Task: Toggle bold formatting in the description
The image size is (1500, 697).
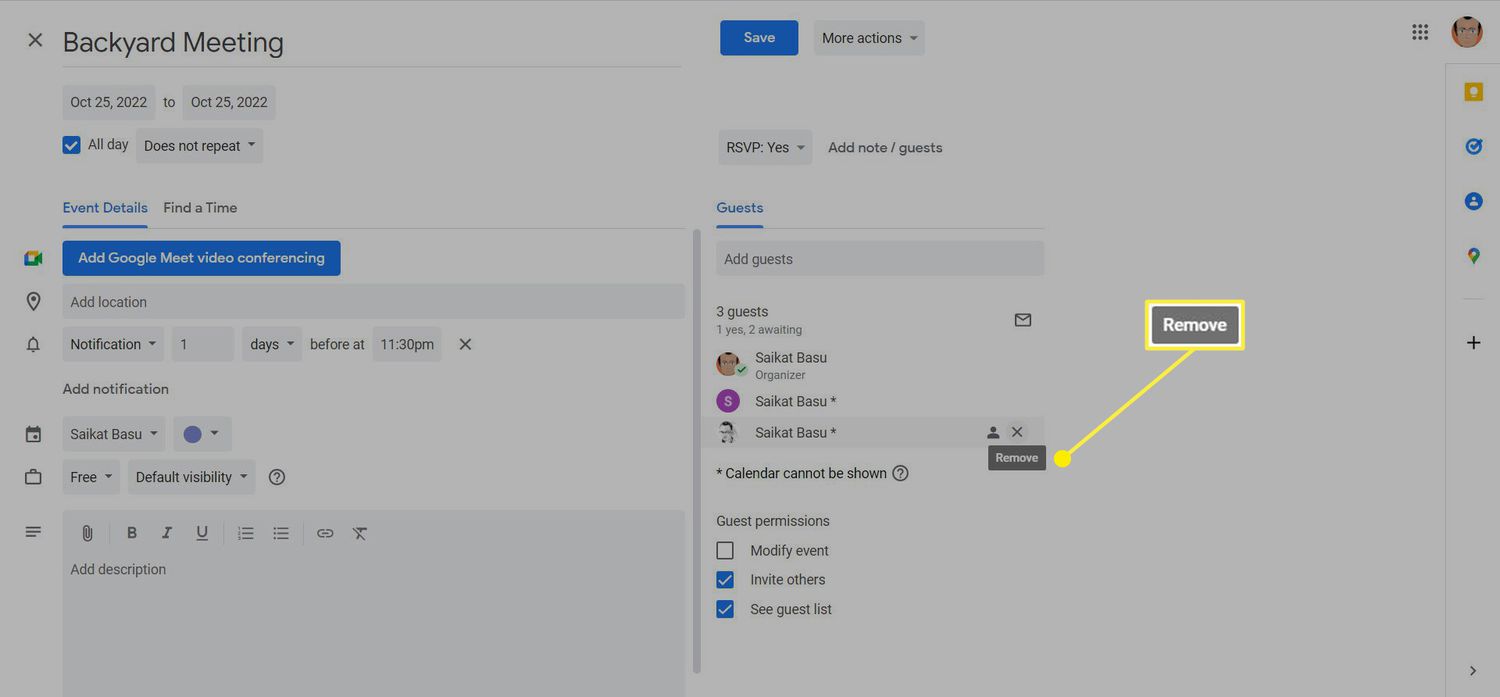Action: [x=131, y=533]
